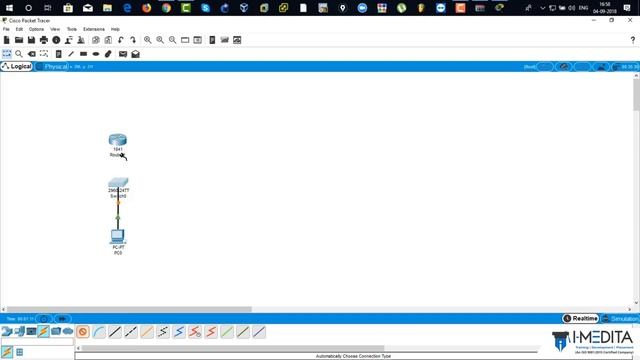Screen dimensions: 640x360
Task: Select the Copper Straight-Through cable
Action: tap(115, 332)
